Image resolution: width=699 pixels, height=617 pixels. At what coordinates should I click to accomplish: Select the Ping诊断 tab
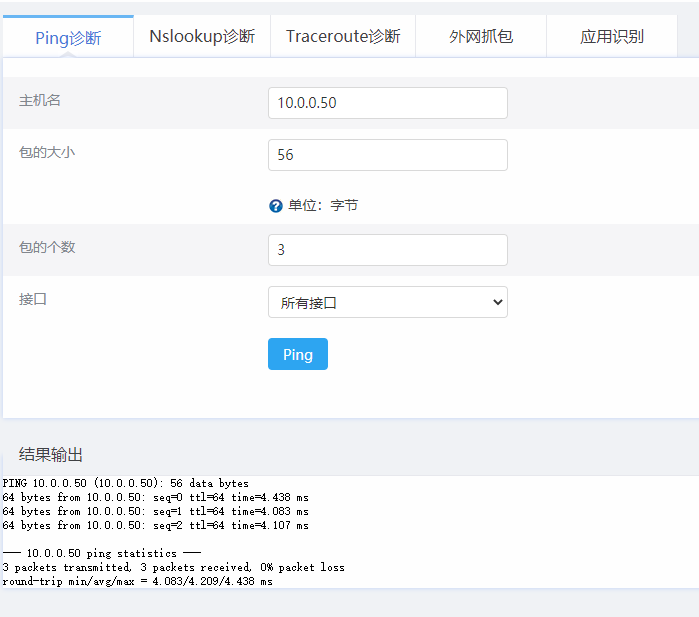click(x=68, y=37)
